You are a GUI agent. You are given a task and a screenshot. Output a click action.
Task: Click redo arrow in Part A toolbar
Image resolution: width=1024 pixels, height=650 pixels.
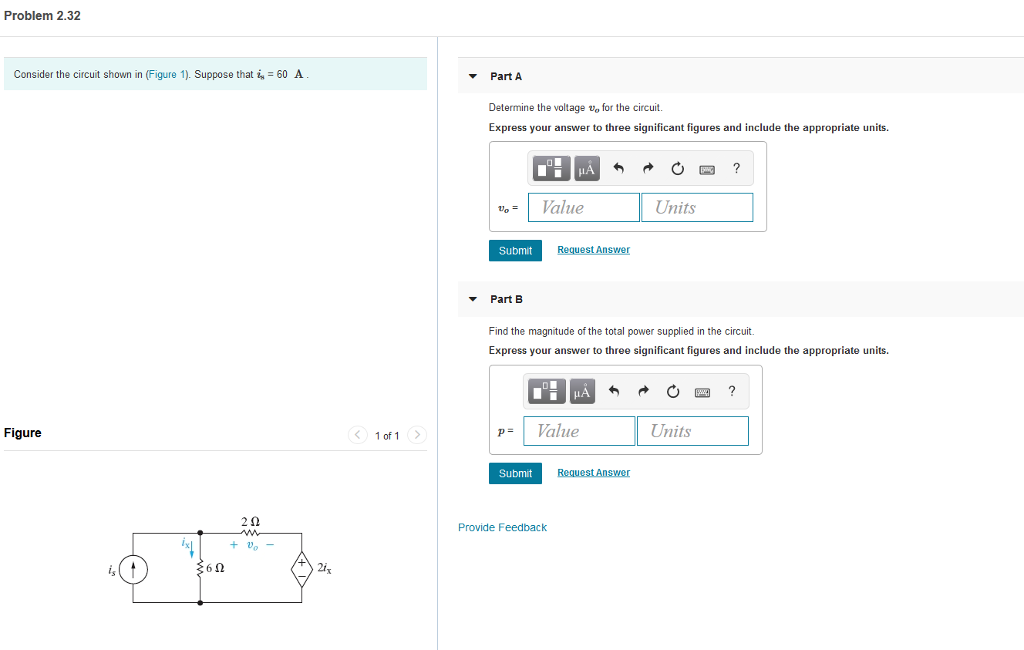pos(648,169)
